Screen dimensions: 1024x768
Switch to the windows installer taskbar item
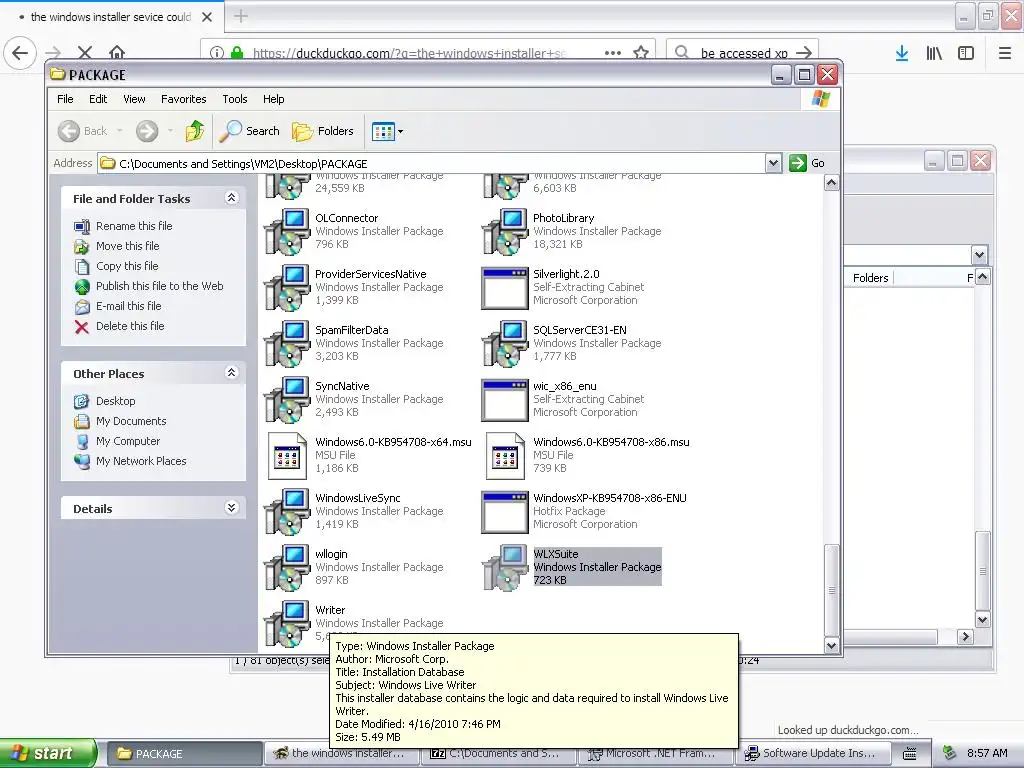pos(343,753)
